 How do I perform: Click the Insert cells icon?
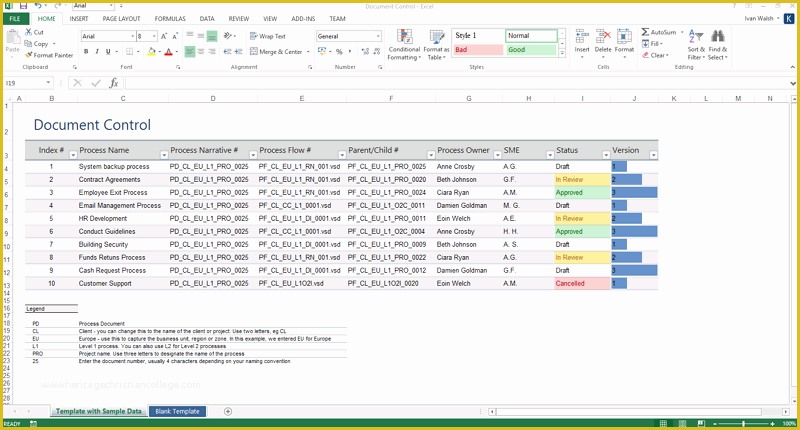(582, 37)
